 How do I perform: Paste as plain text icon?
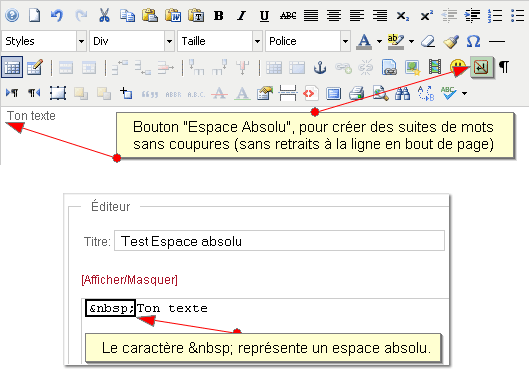[196, 16]
